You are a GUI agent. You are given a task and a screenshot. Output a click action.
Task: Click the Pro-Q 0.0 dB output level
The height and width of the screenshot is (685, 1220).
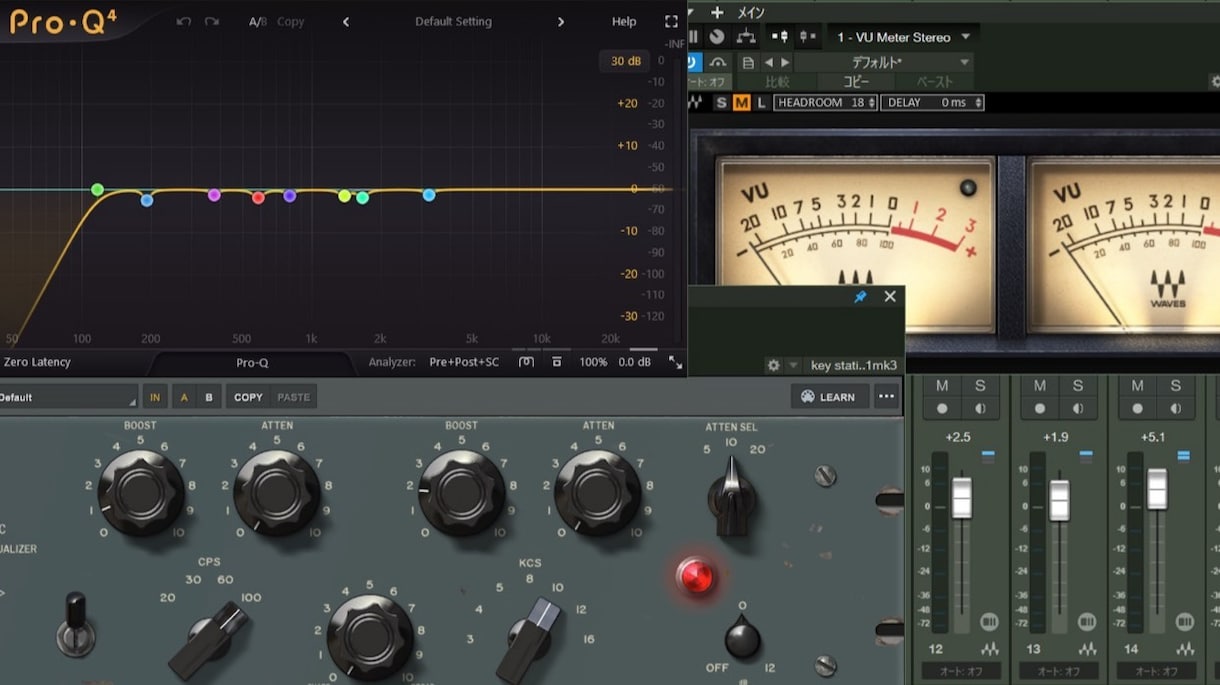click(x=634, y=362)
